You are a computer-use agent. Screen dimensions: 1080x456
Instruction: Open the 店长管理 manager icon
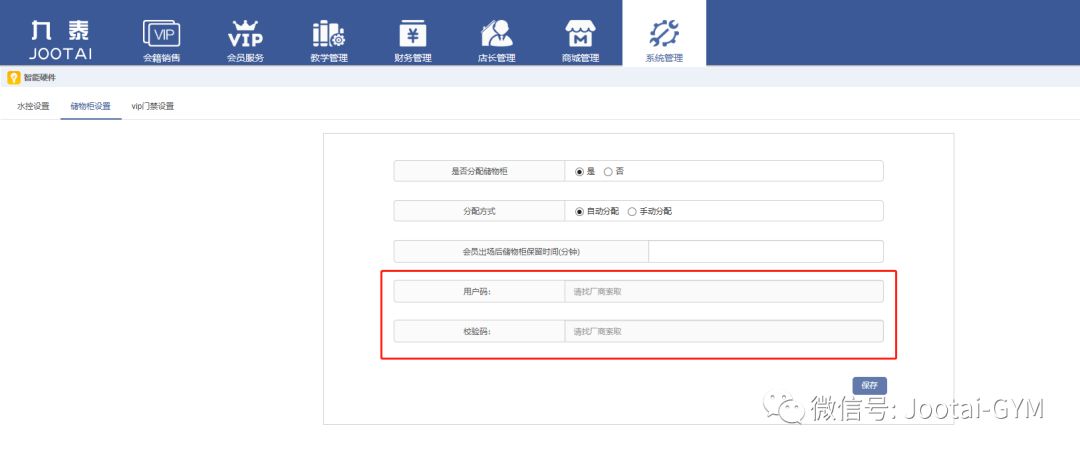click(x=497, y=33)
